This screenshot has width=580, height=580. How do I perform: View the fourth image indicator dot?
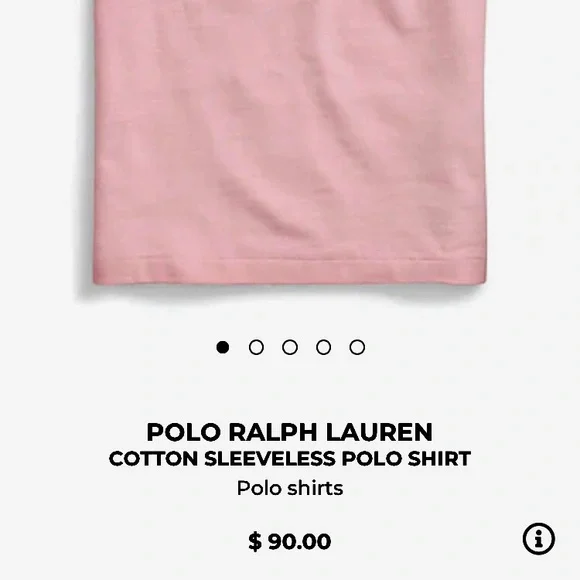pos(324,347)
